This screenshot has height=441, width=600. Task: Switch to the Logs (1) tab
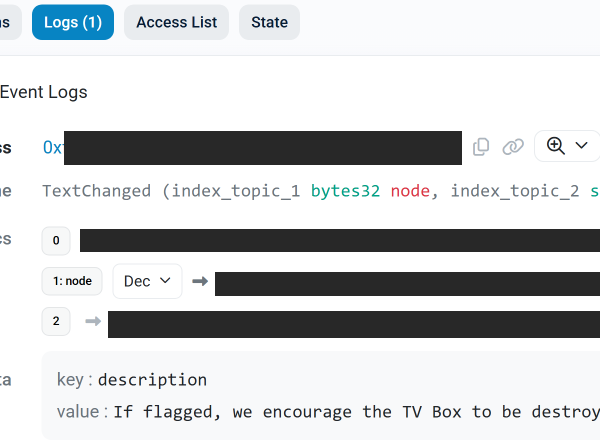pos(73,22)
